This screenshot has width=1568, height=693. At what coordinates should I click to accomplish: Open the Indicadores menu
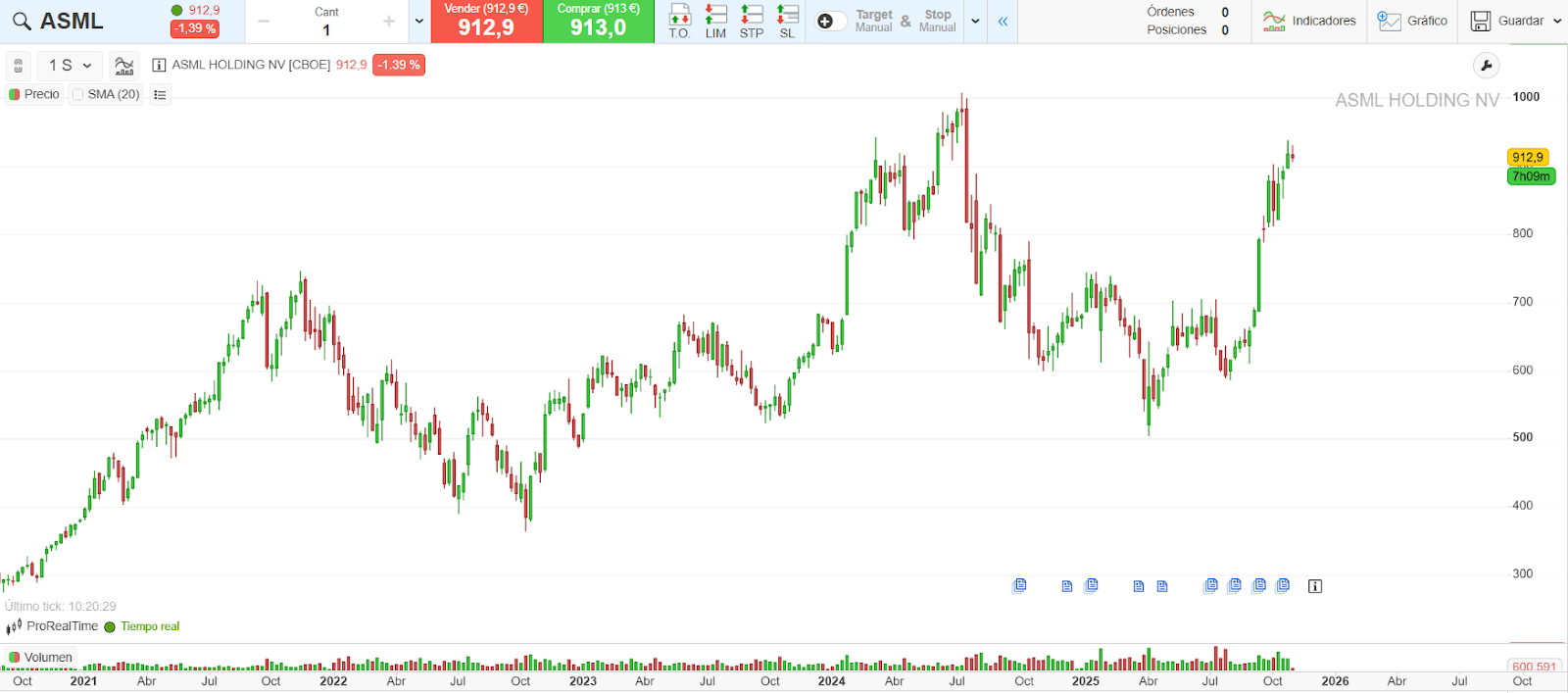point(1309,21)
